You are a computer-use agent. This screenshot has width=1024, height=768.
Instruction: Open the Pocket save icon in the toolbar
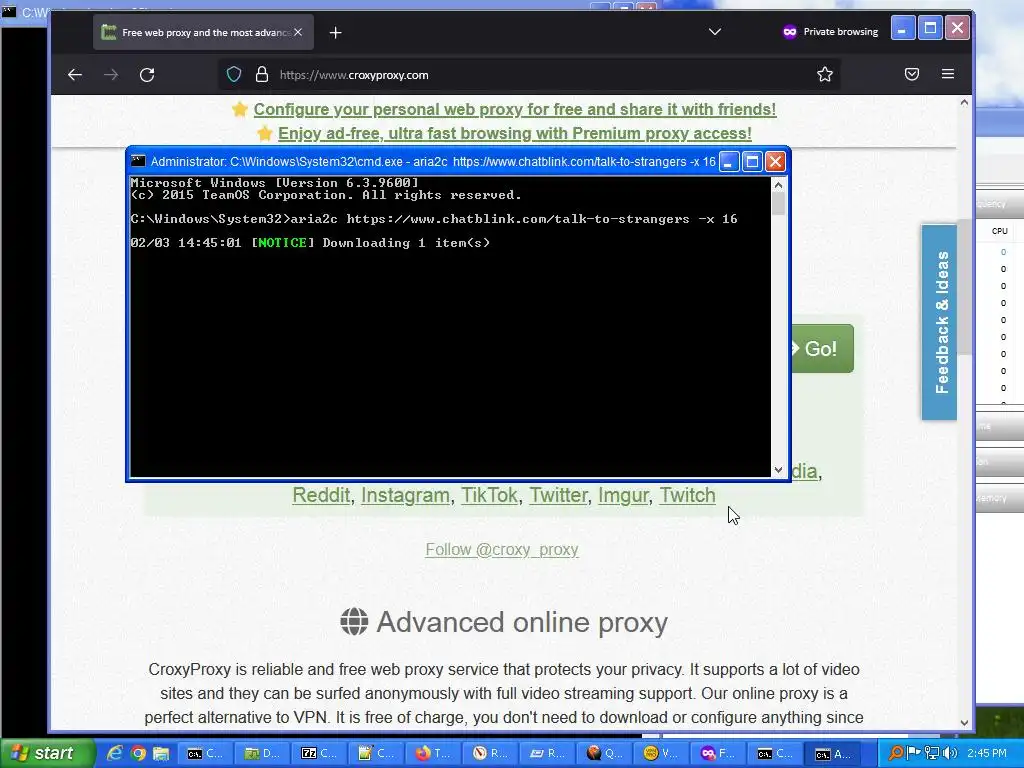pyautogui.click(x=912, y=74)
